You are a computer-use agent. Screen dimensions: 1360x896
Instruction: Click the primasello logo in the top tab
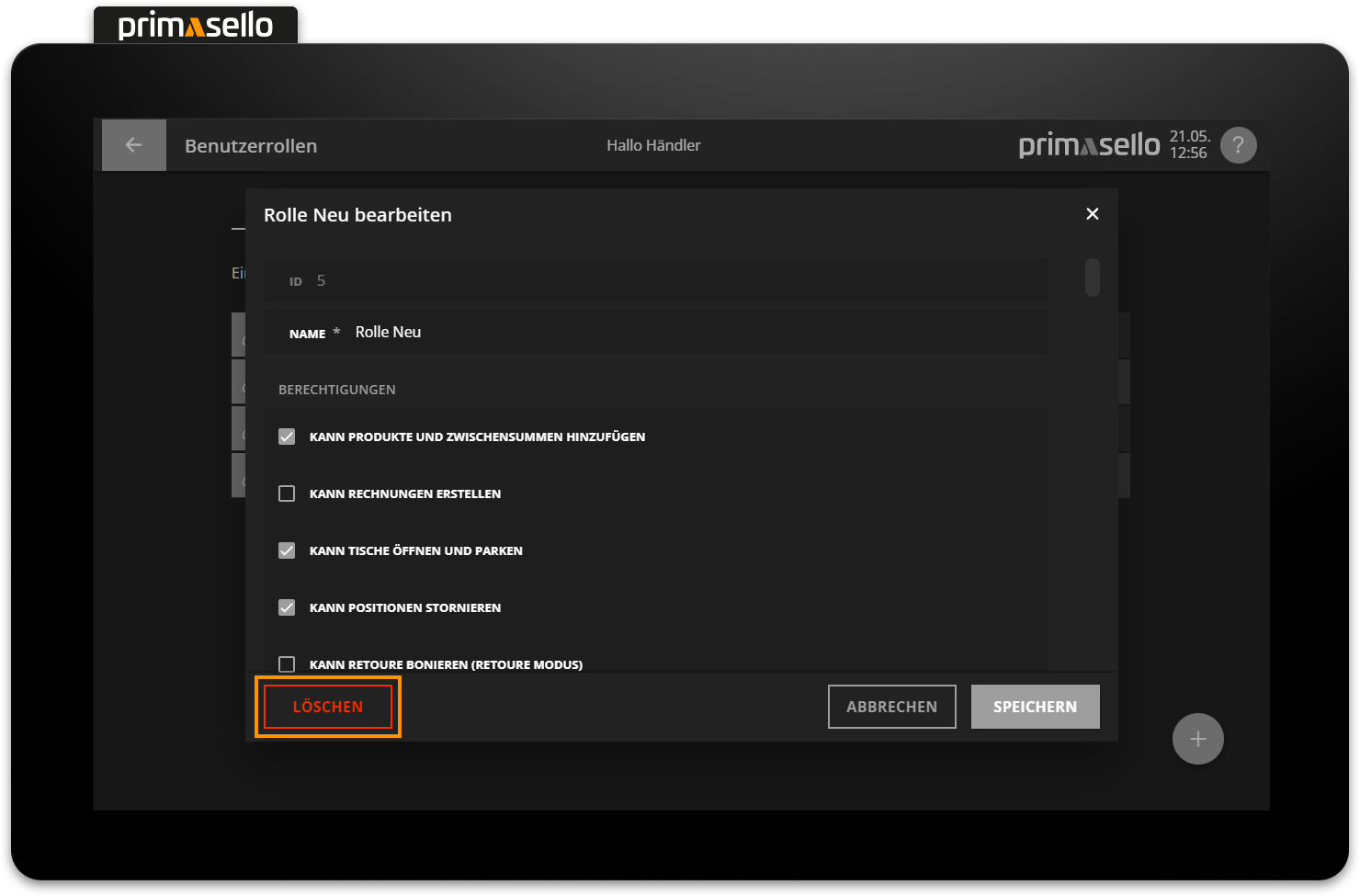(x=196, y=25)
